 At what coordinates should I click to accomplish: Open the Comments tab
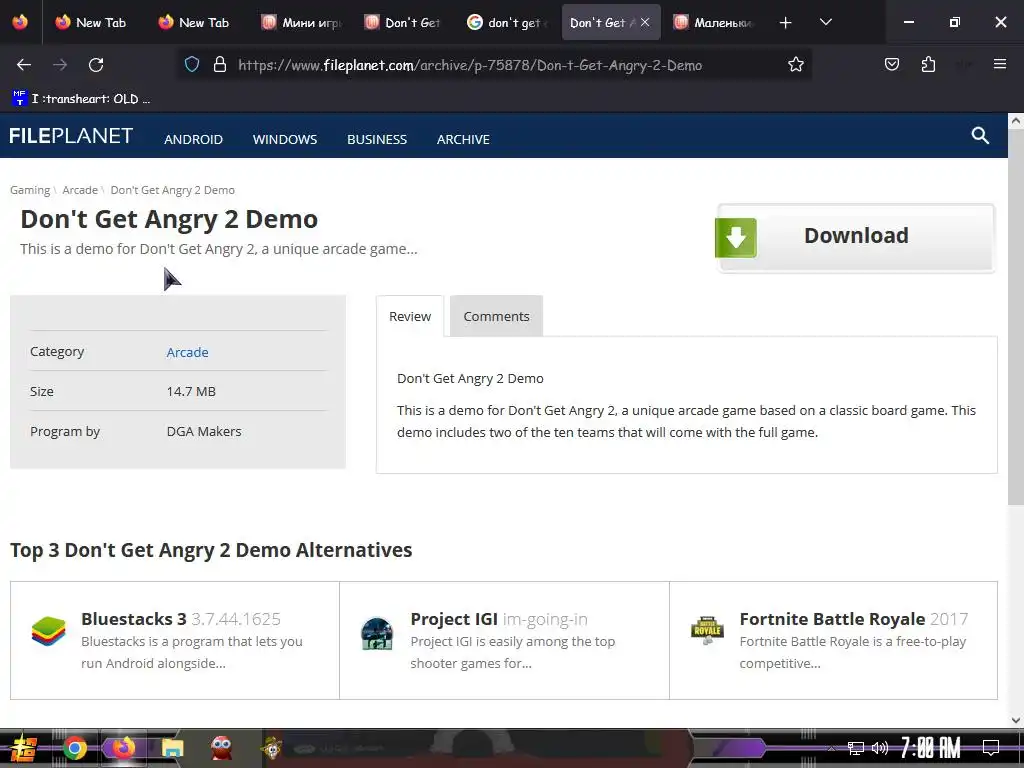tap(496, 316)
